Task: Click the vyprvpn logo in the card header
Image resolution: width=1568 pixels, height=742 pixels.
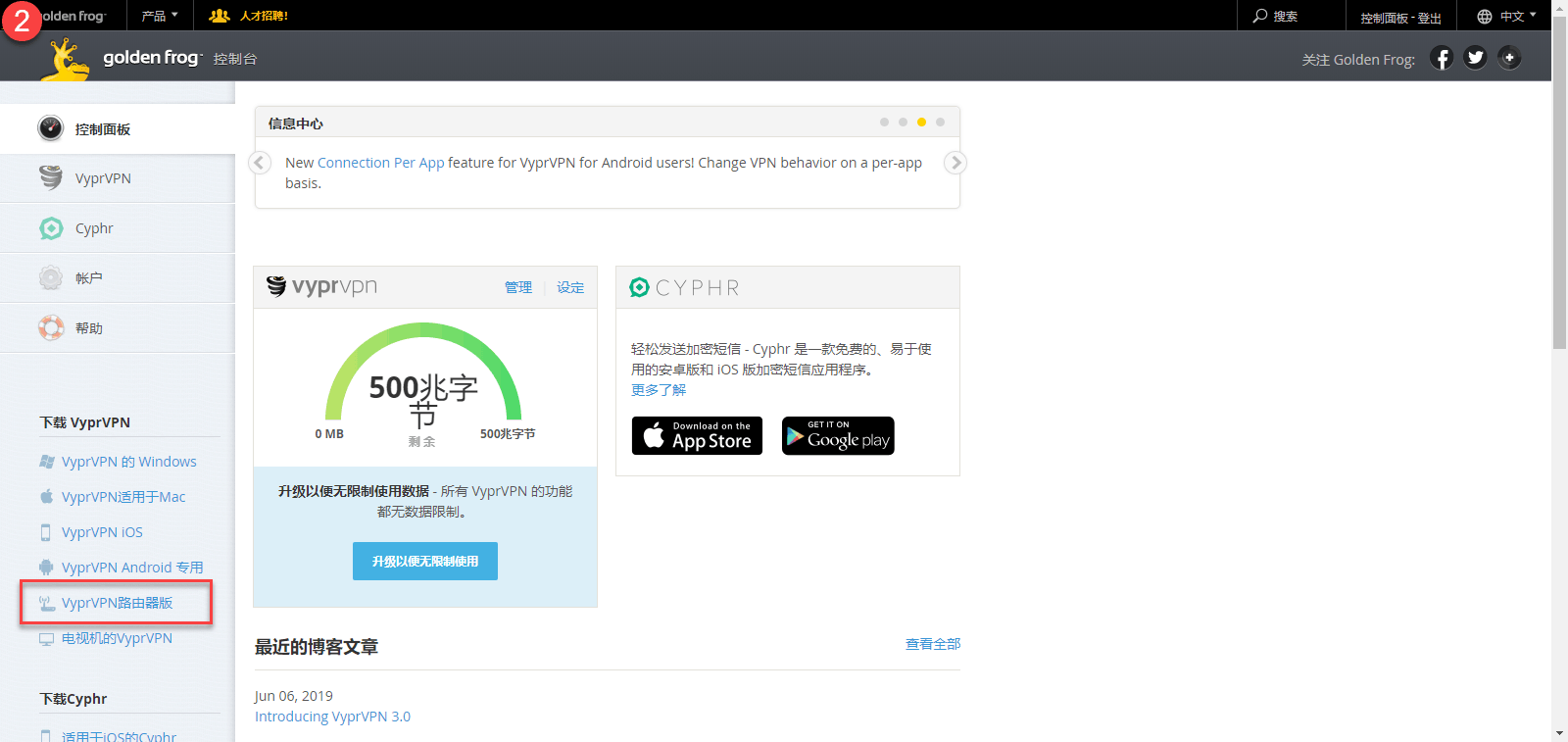Action: (321, 286)
